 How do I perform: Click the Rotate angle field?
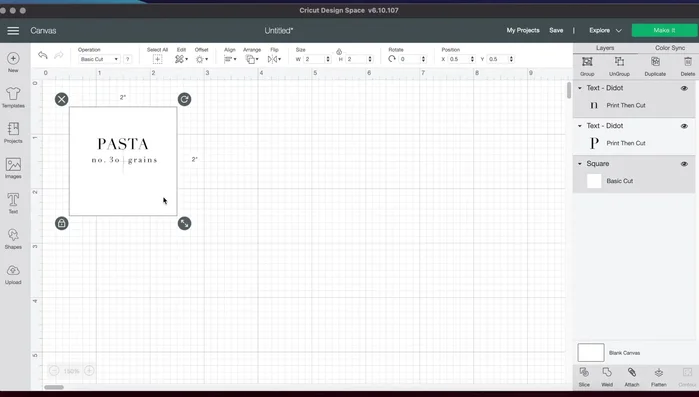[x=409, y=59]
